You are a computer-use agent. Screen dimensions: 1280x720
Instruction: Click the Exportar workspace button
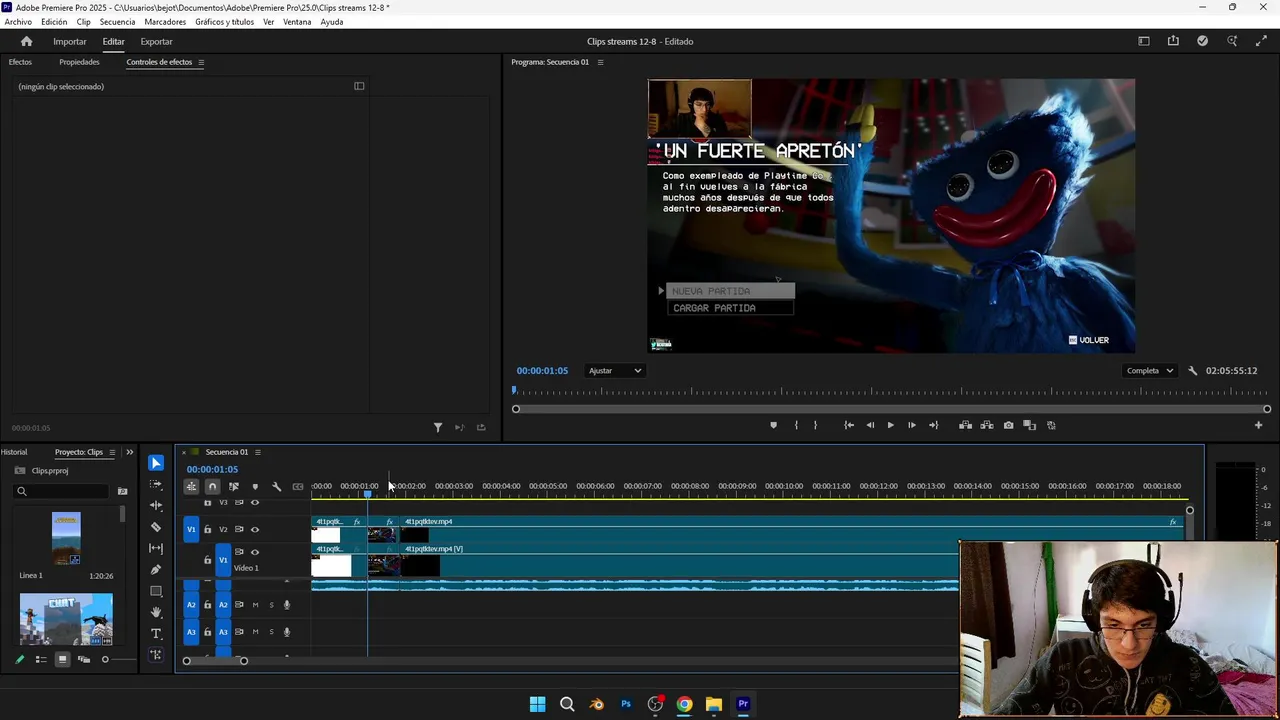(x=156, y=41)
